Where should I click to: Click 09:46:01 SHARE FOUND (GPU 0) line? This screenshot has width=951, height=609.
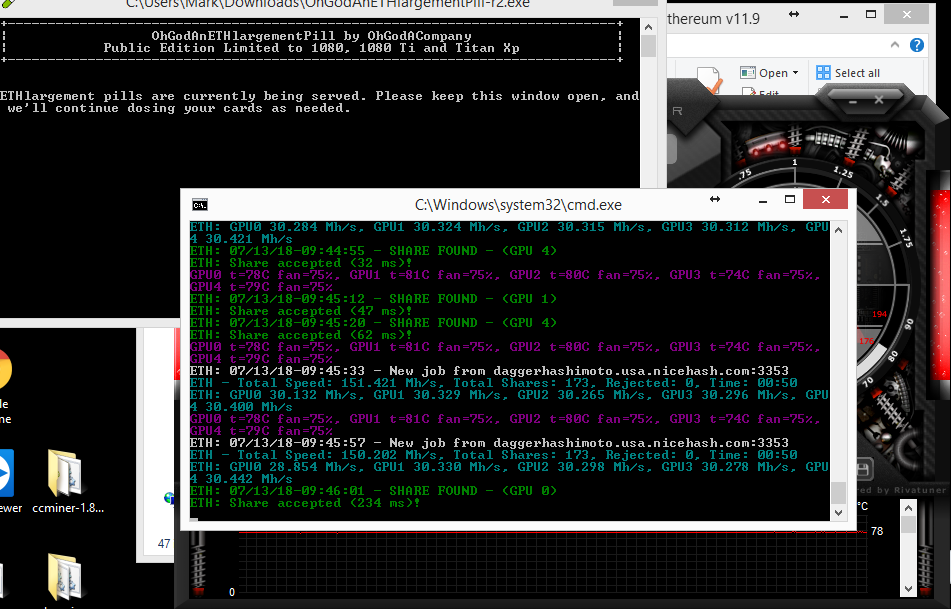point(373,491)
